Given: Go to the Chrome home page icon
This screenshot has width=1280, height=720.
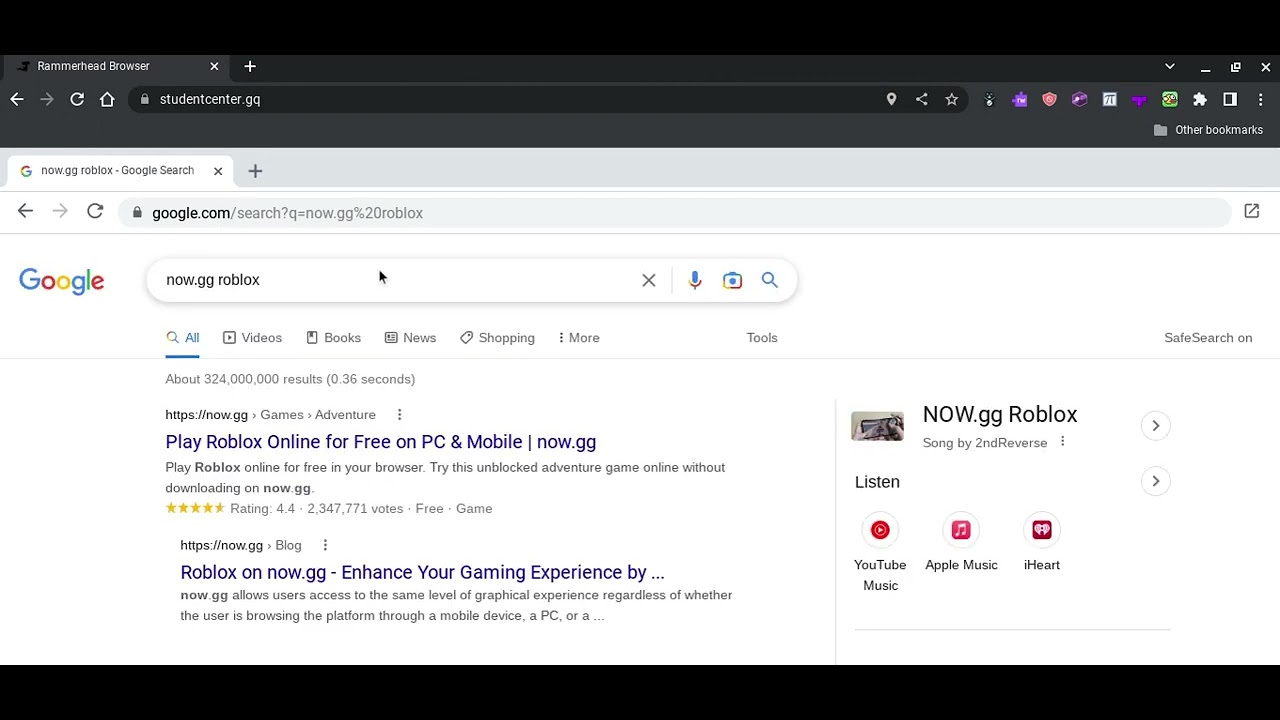Looking at the screenshot, I should click(x=107, y=99).
